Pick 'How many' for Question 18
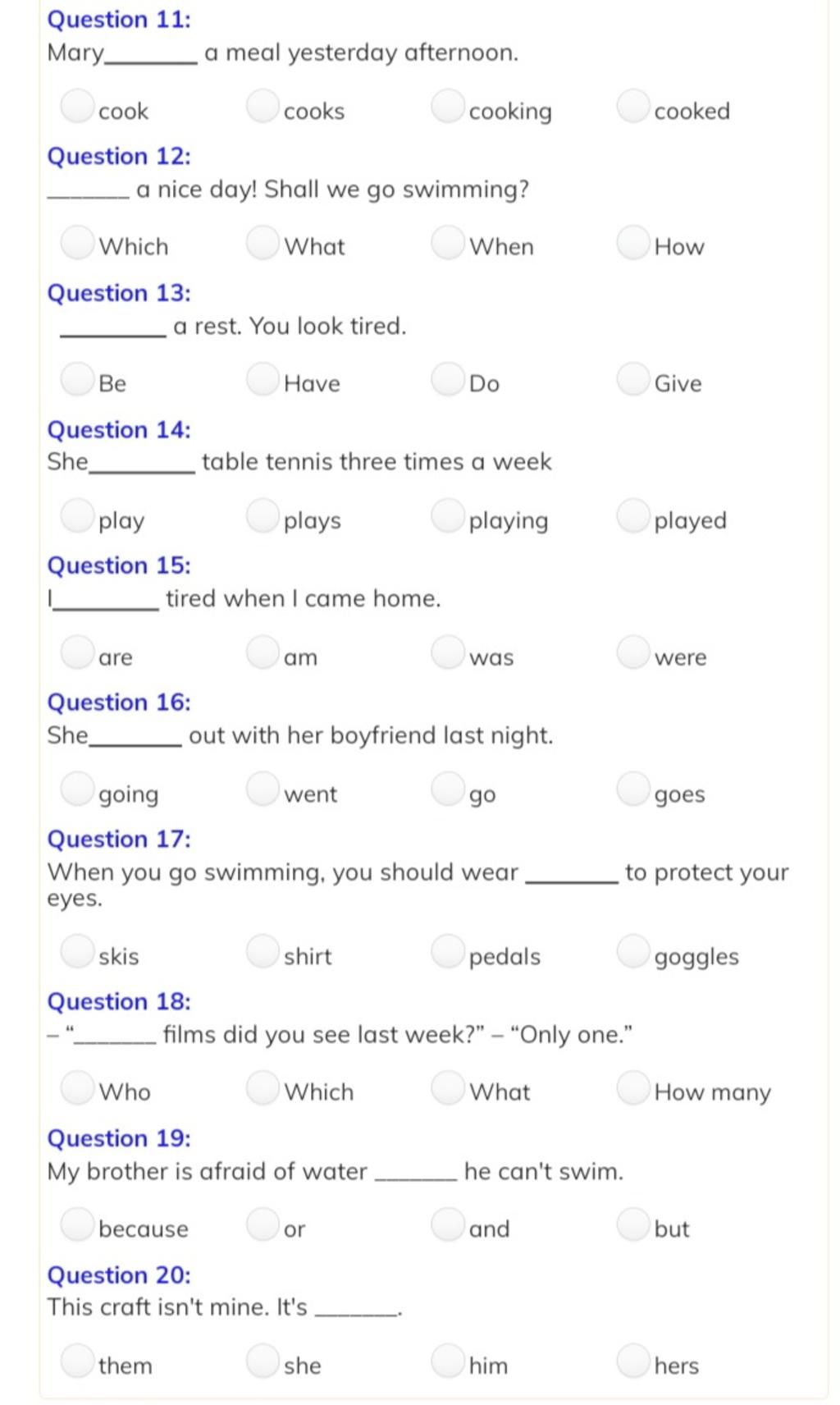This screenshot has height=1405, width=840. coord(633,1087)
